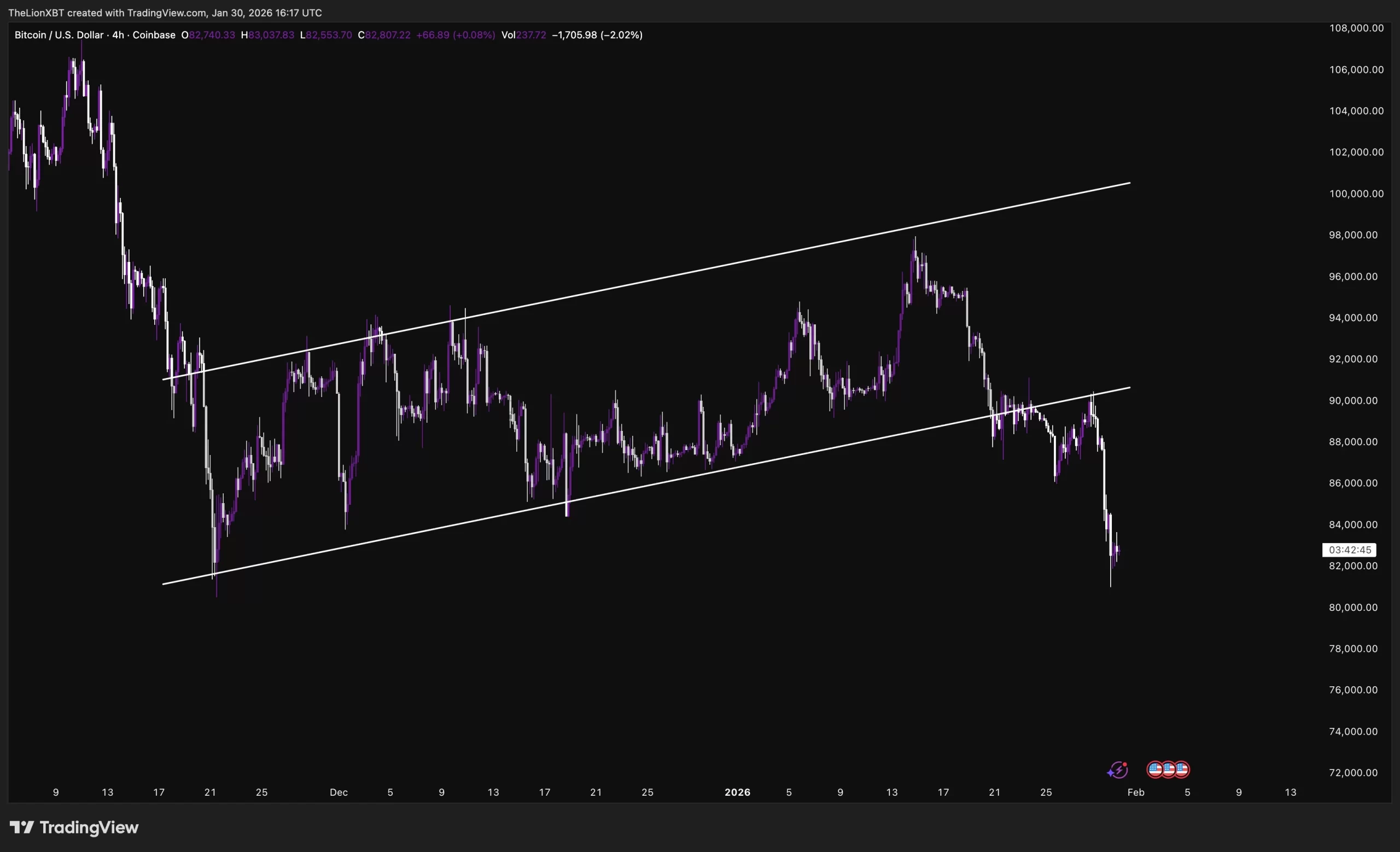The width and height of the screenshot is (1400, 852).
Task: Click the Coinbase exchange label in legend
Action: [x=154, y=35]
